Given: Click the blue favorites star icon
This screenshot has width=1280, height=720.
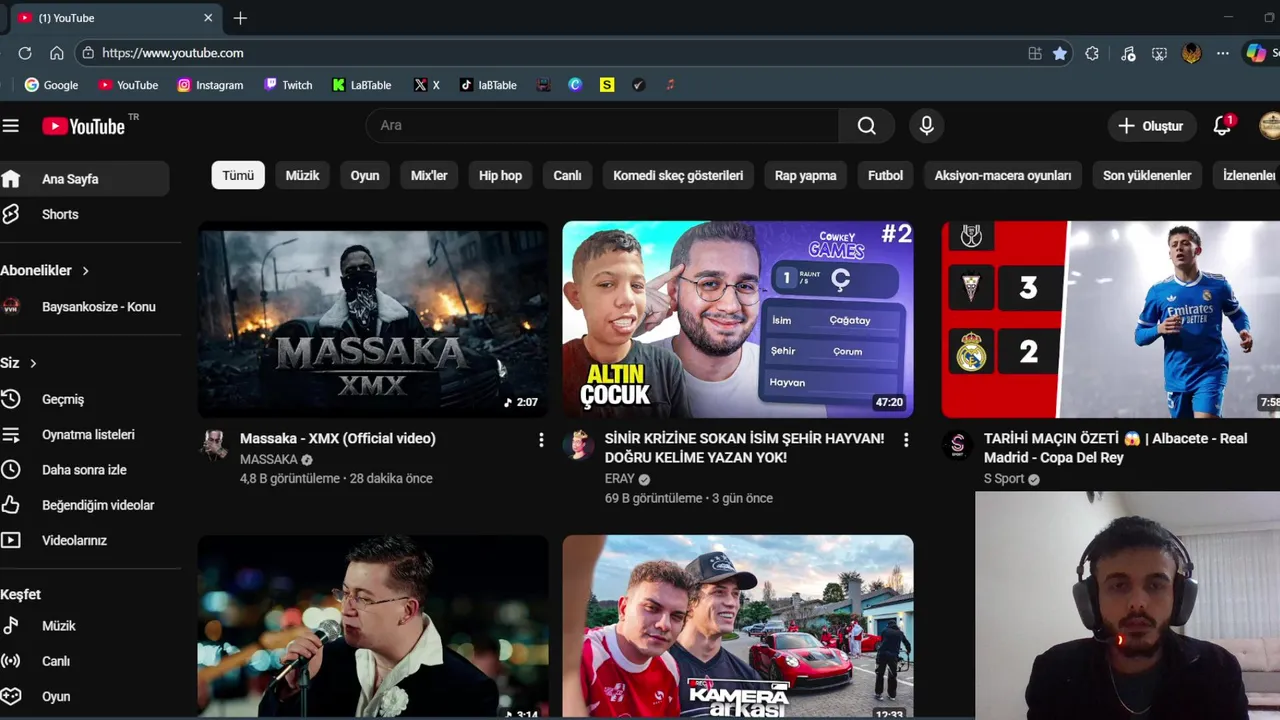Looking at the screenshot, I should (1060, 54).
